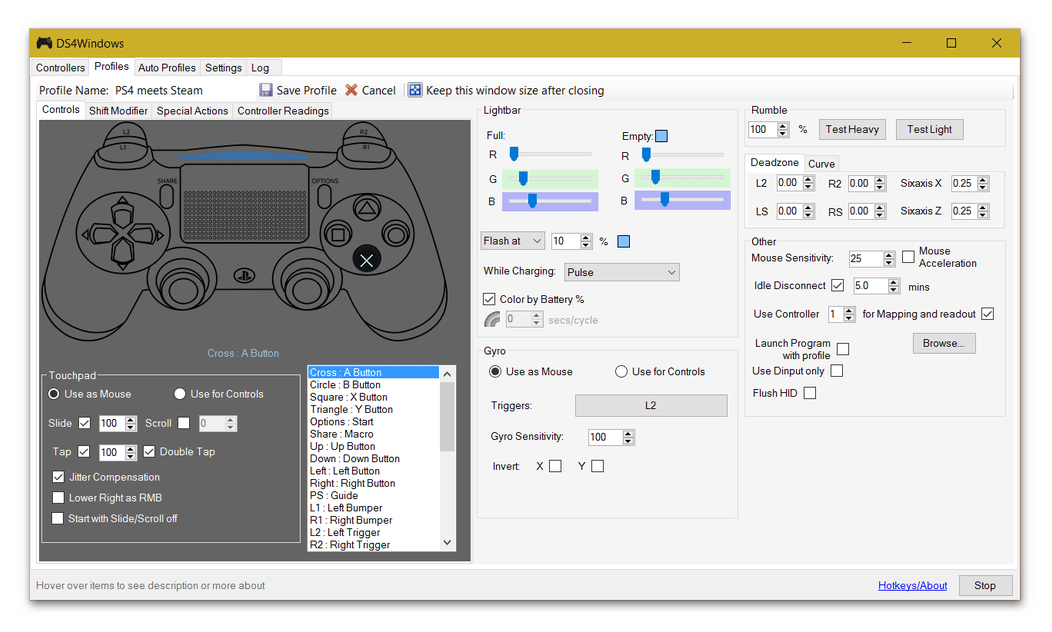Open the Auto Profiles tab
Viewport: 1052px width, 632px height.
[166, 68]
